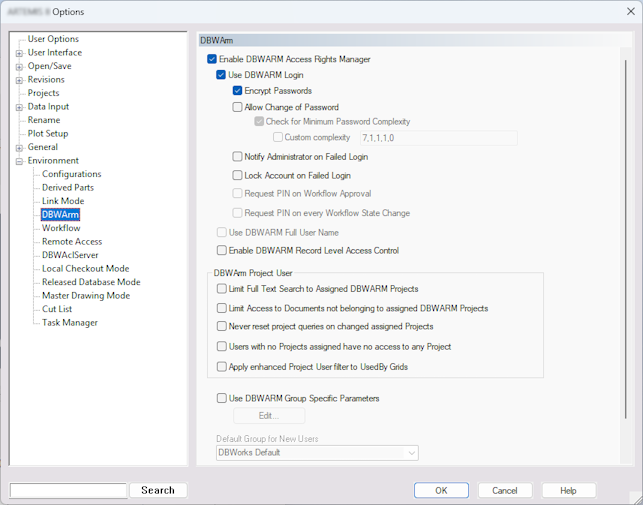Open DBWAclServer settings

point(70,255)
